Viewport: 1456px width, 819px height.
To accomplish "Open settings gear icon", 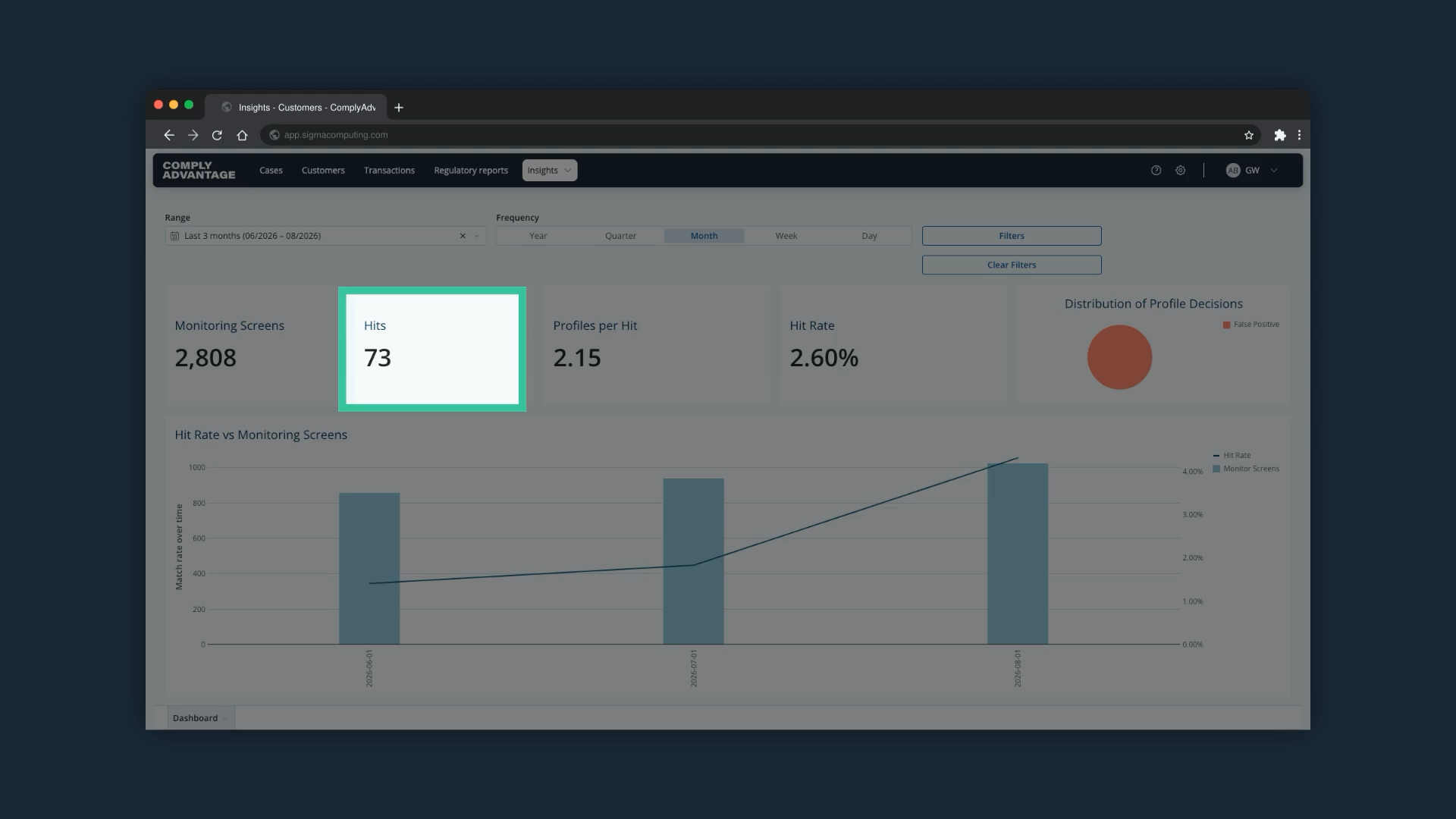I will (1181, 171).
